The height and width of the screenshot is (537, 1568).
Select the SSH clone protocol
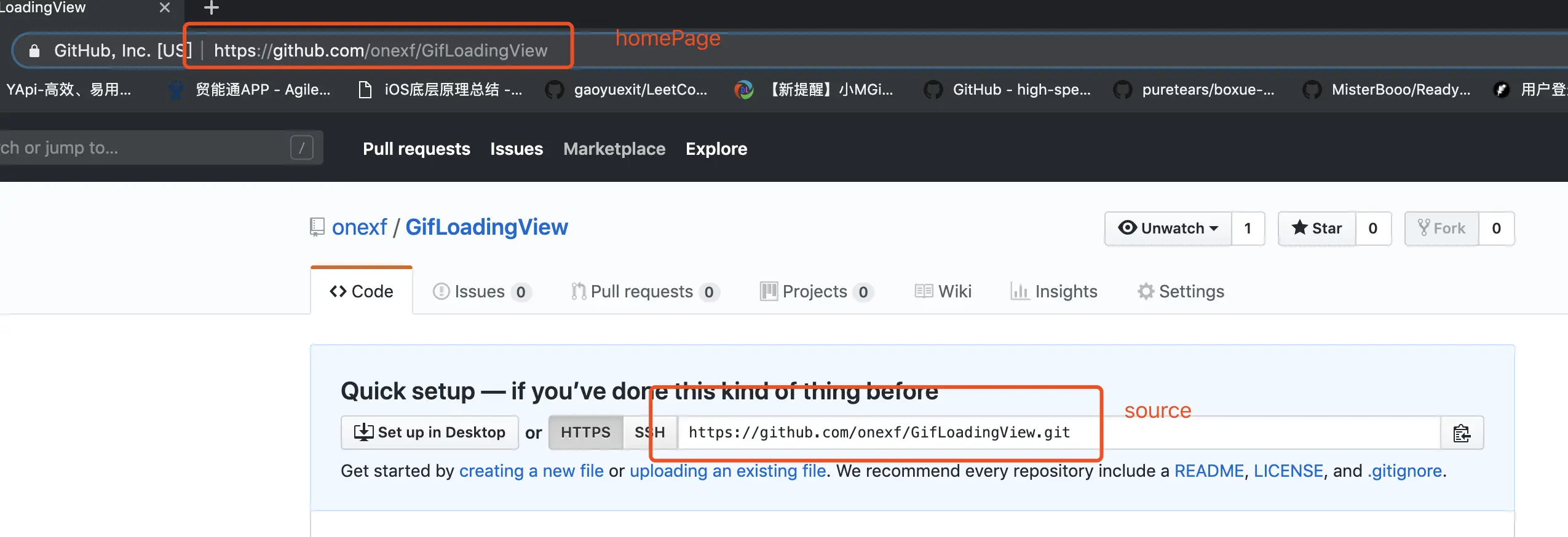point(650,433)
